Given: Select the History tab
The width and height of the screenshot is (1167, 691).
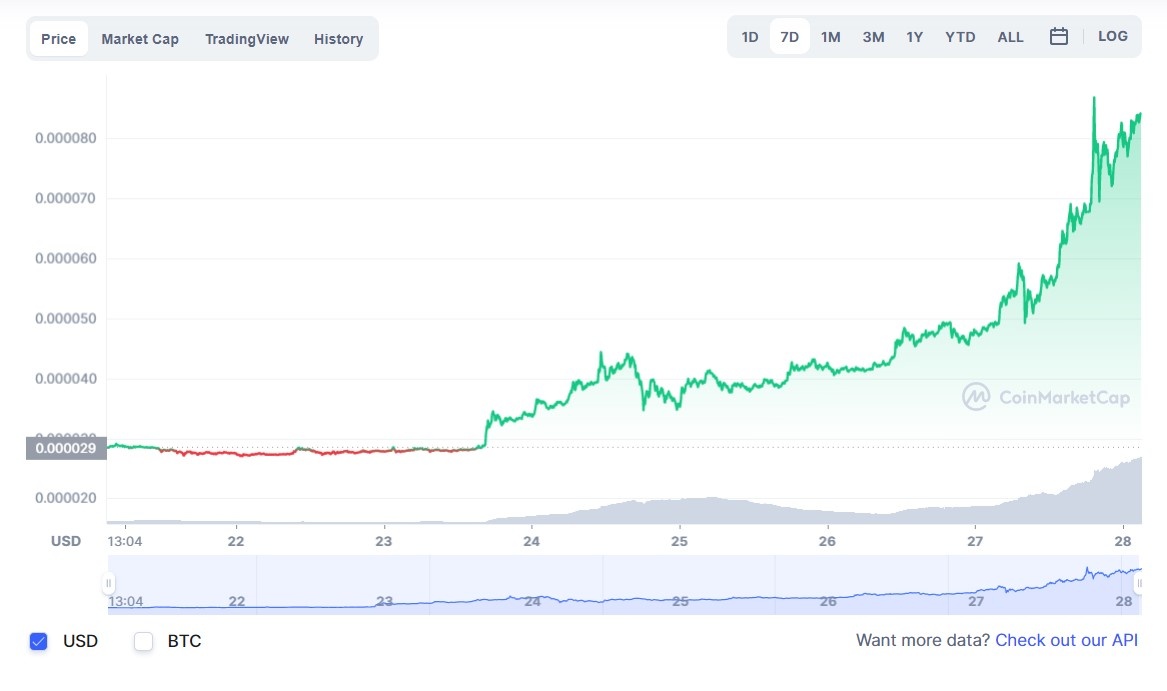Looking at the screenshot, I should click(x=338, y=39).
